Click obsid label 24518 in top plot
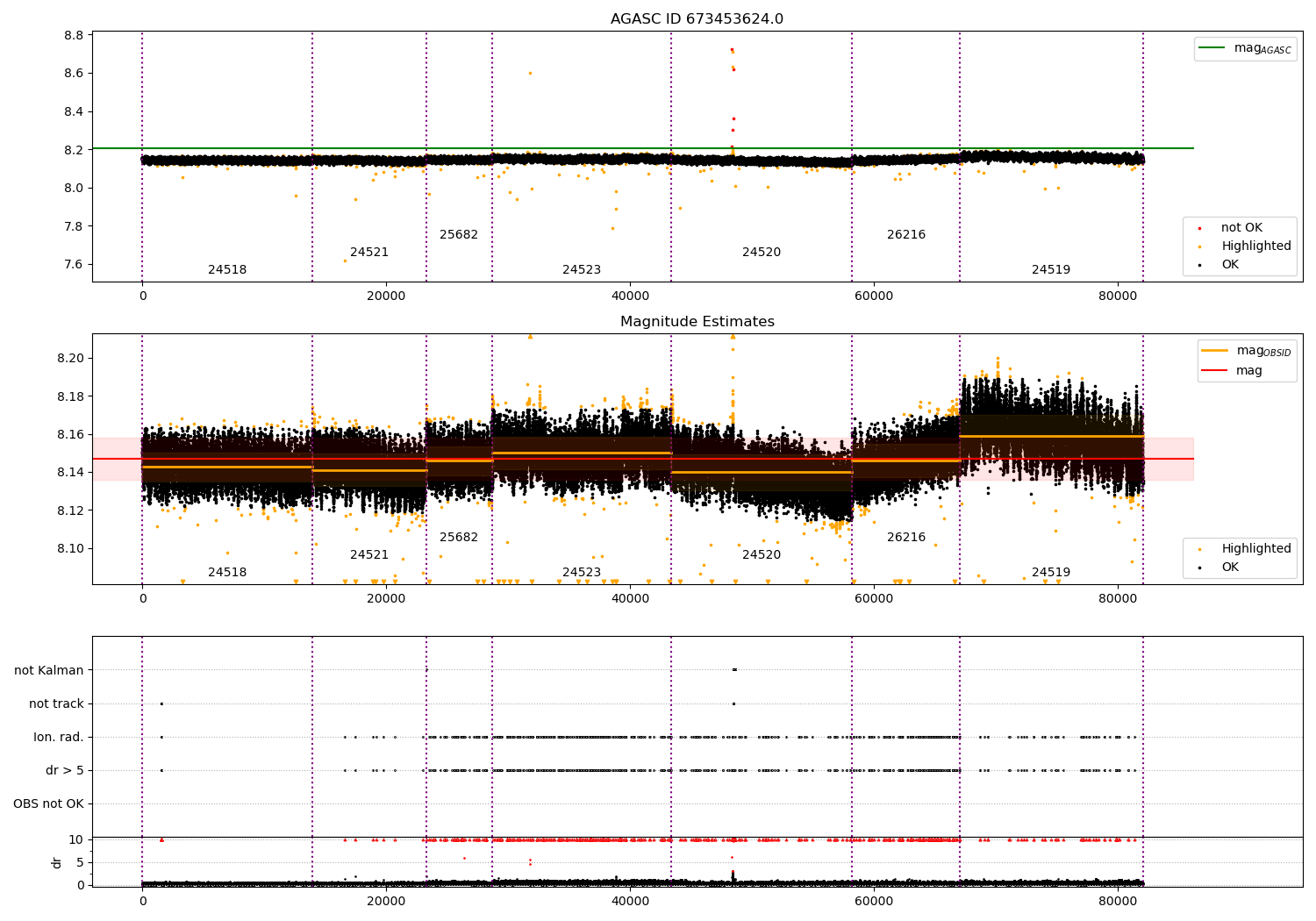This screenshot has height=921, width=1316. pyautogui.click(x=227, y=270)
